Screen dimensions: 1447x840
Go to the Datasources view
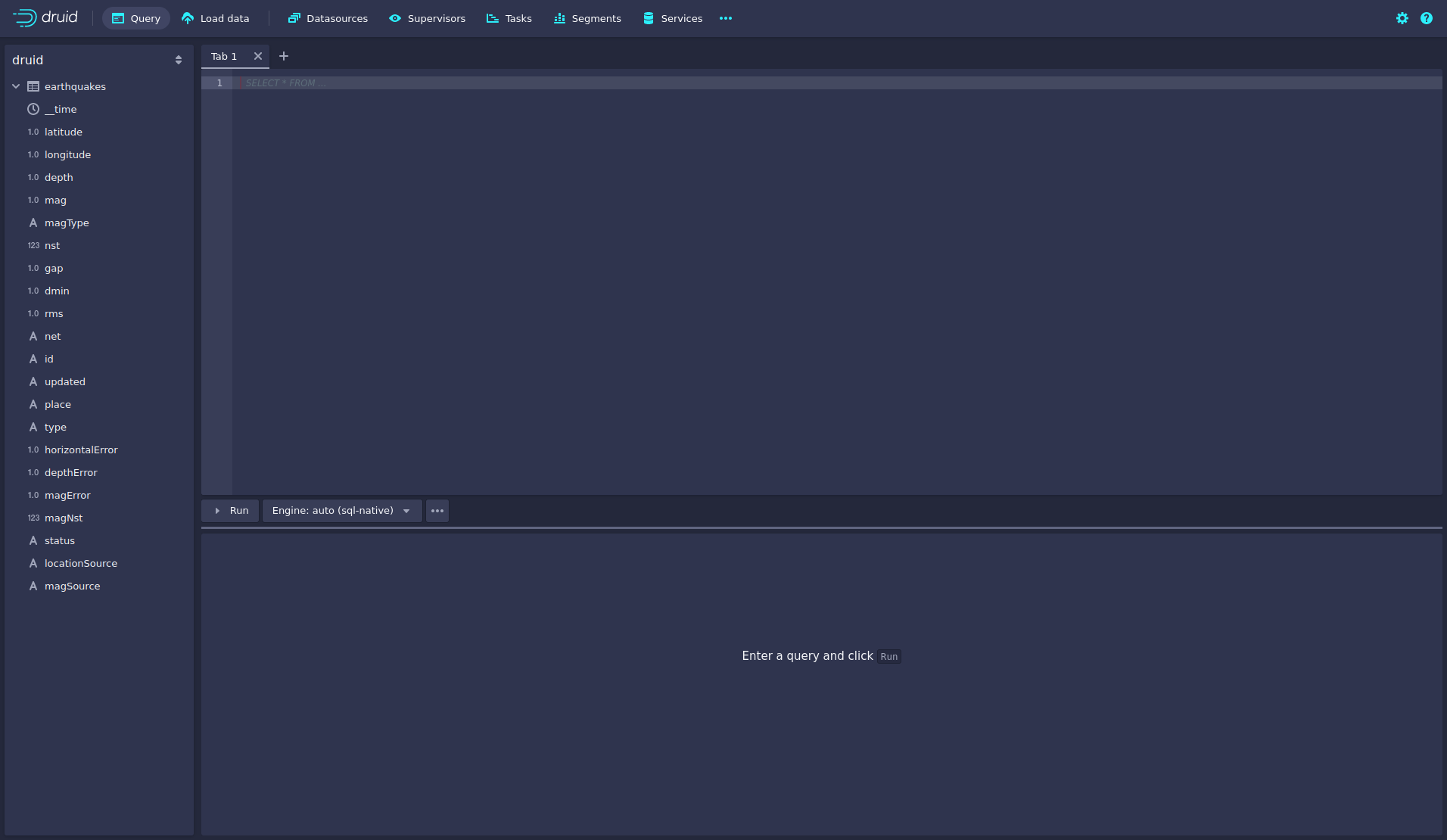(x=328, y=18)
